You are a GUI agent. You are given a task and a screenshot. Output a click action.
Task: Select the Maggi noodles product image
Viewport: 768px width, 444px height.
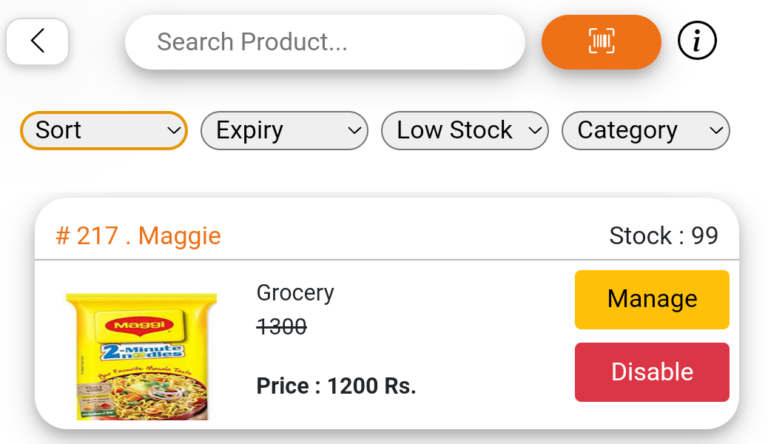click(142, 356)
